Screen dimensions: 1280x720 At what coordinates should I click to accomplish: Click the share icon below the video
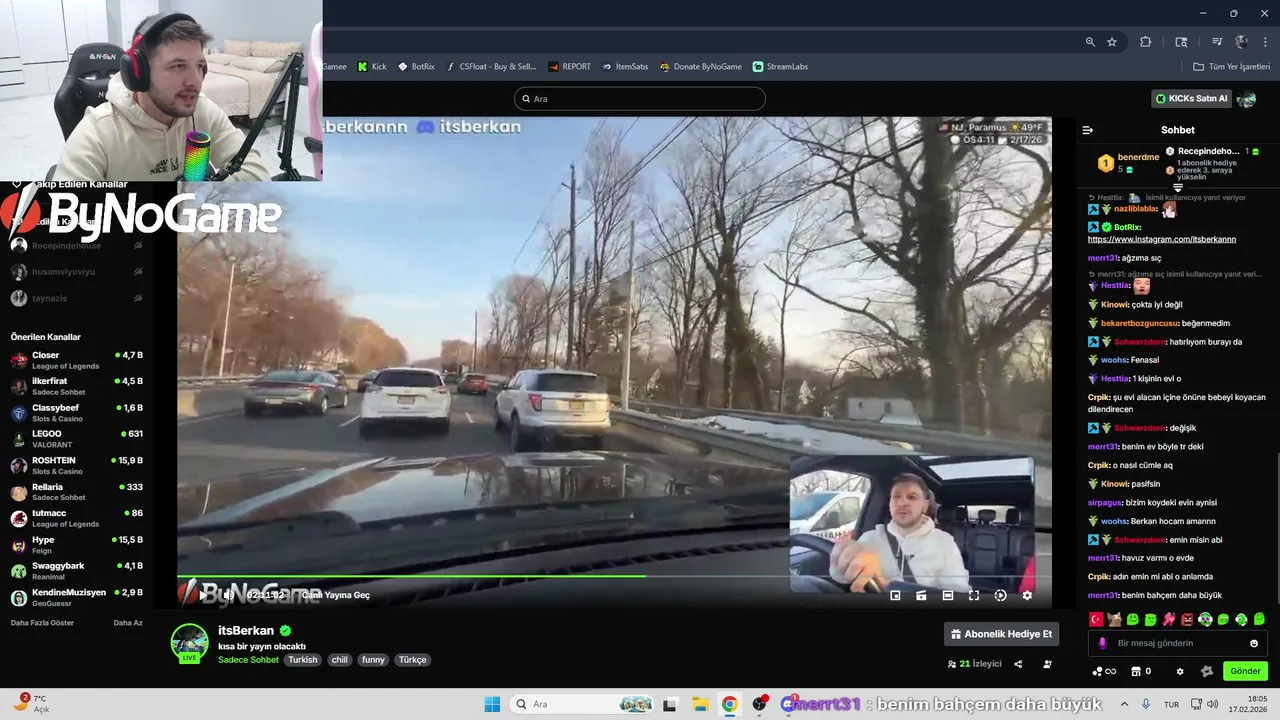click(1018, 664)
